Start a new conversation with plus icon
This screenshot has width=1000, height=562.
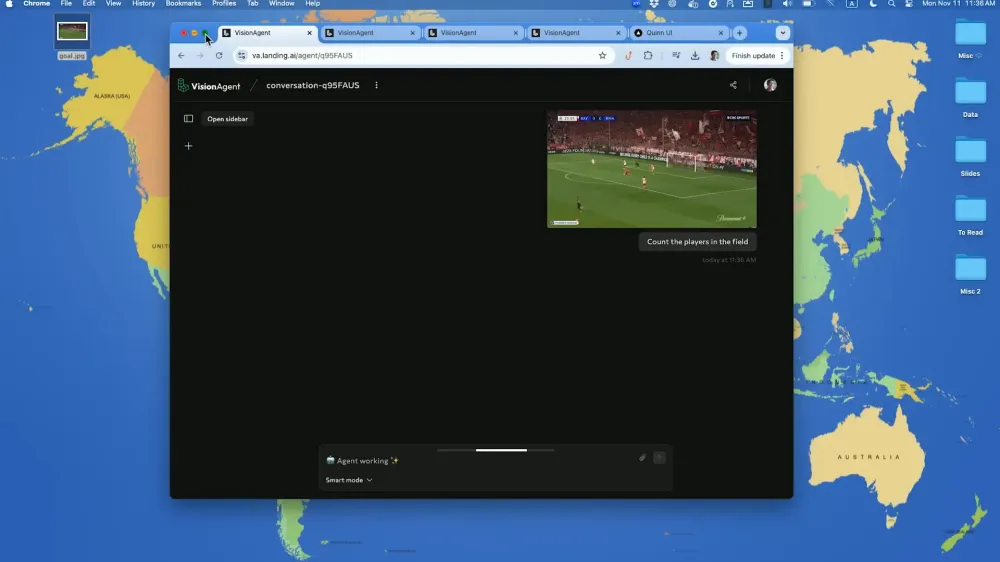(188, 146)
